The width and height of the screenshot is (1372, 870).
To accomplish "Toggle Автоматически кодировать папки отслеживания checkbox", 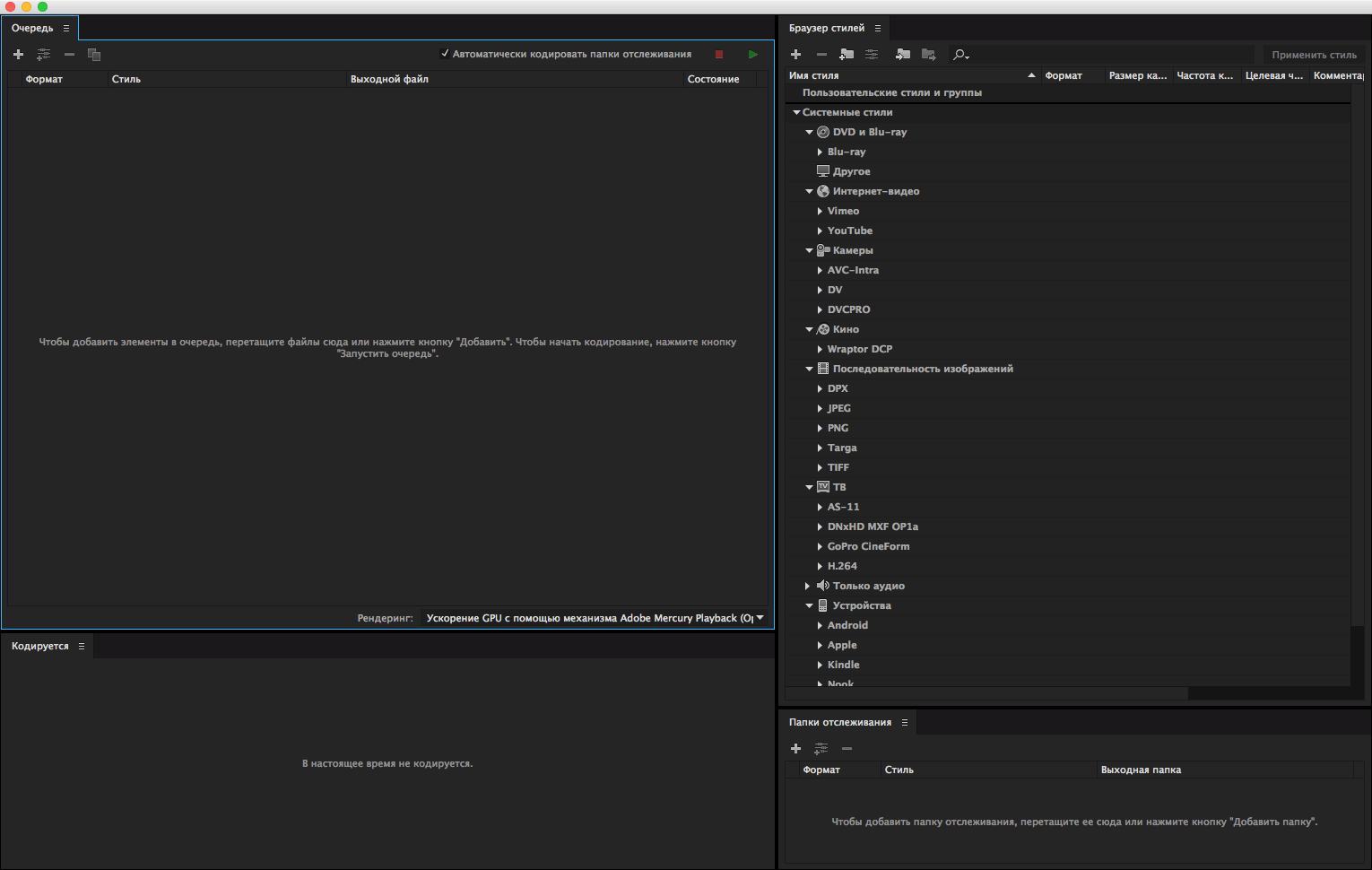I will [x=445, y=54].
